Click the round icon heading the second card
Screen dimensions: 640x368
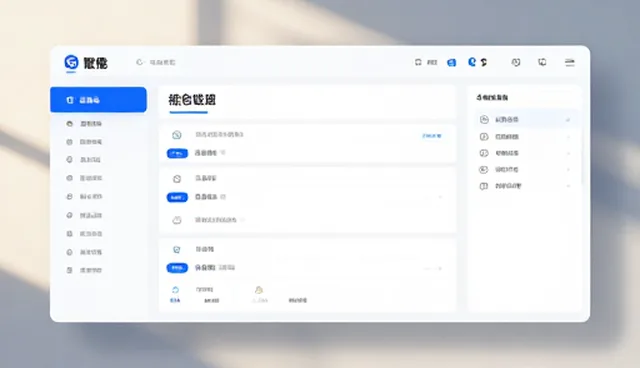tap(177, 179)
